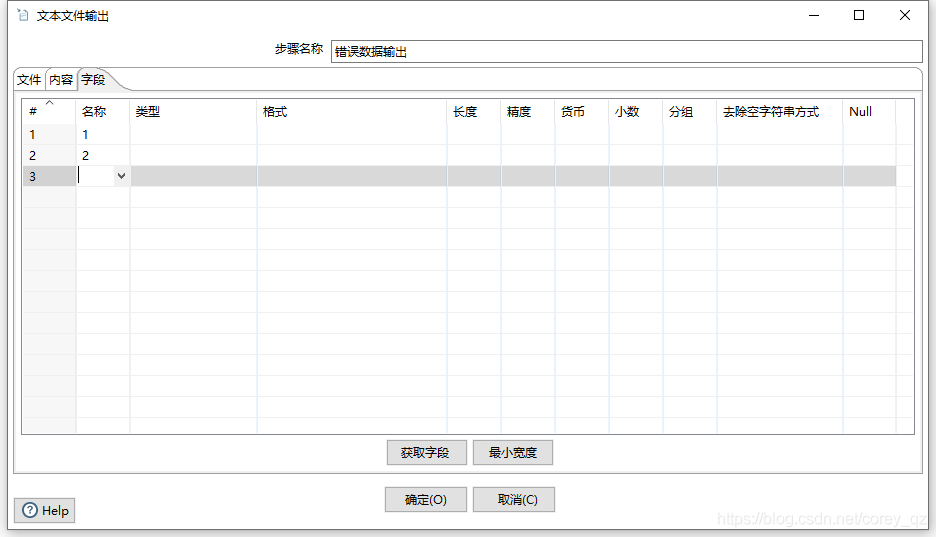Maximize the 文本文件输出 window
Viewport: 936px width, 537px height.
pyautogui.click(x=859, y=15)
